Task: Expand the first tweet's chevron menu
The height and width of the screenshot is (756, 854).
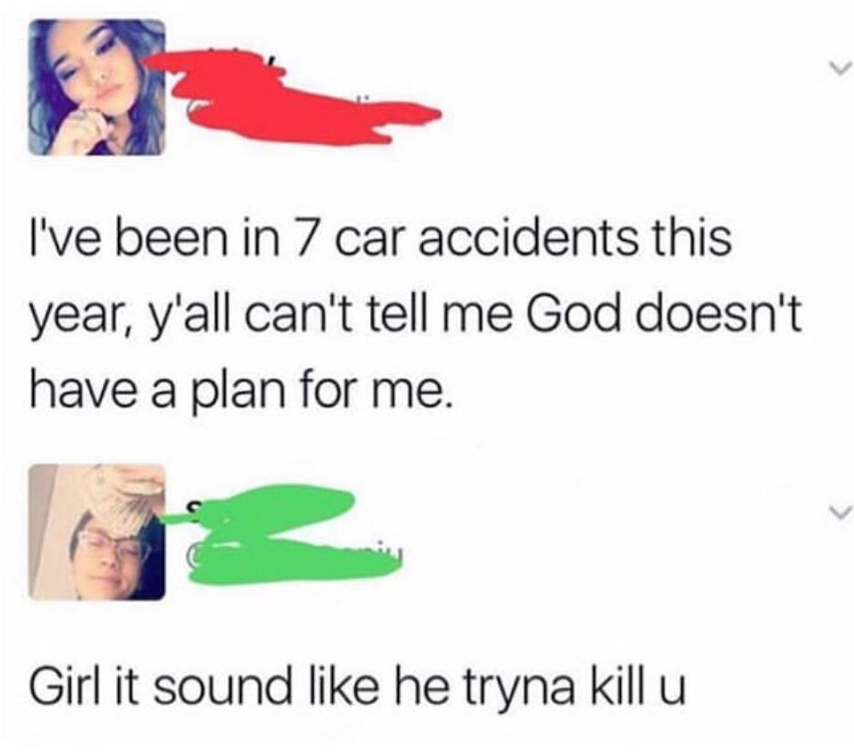Action: (x=838, y=68)
